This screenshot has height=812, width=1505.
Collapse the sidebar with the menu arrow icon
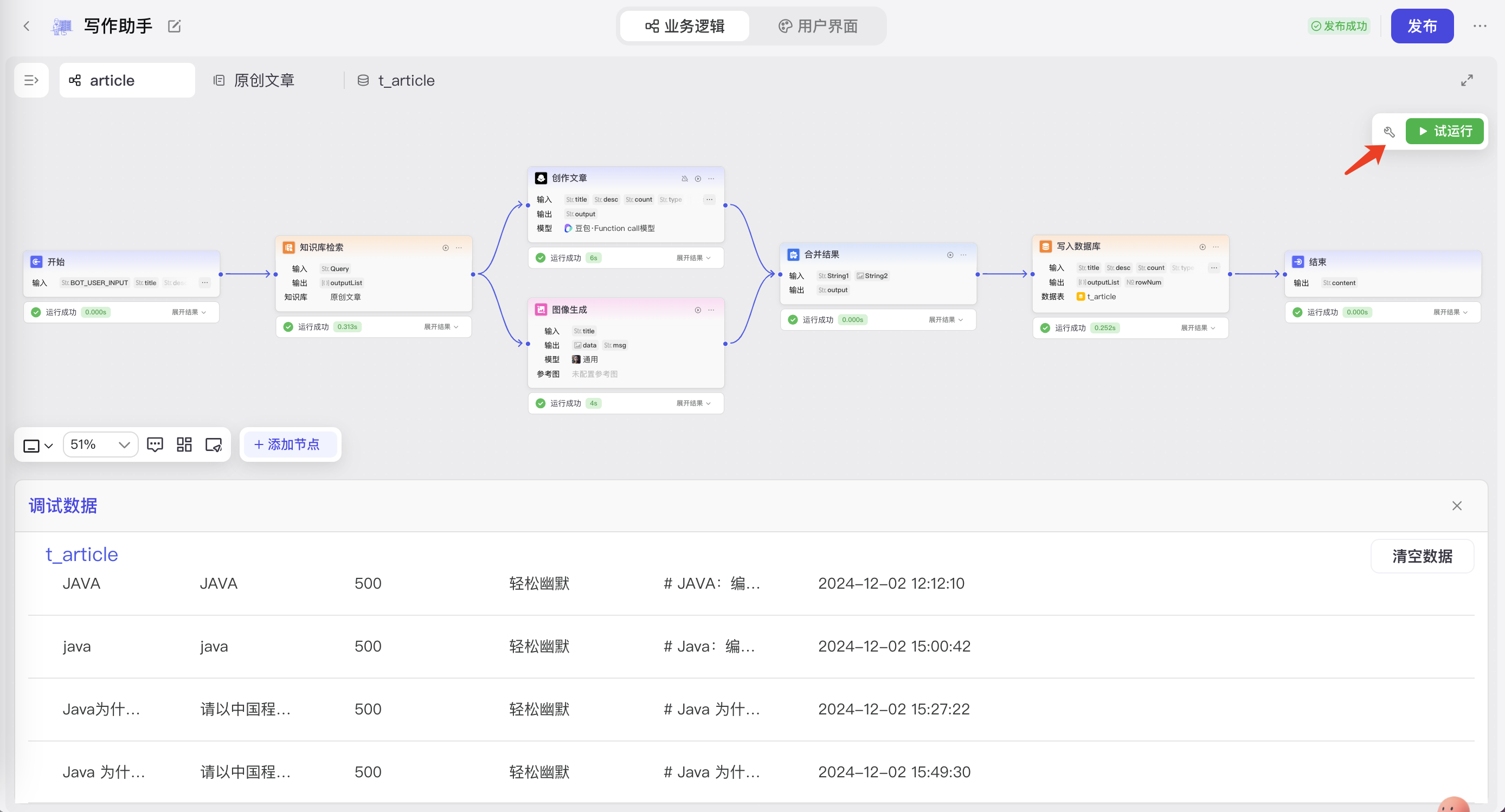(x=31, y=80)
